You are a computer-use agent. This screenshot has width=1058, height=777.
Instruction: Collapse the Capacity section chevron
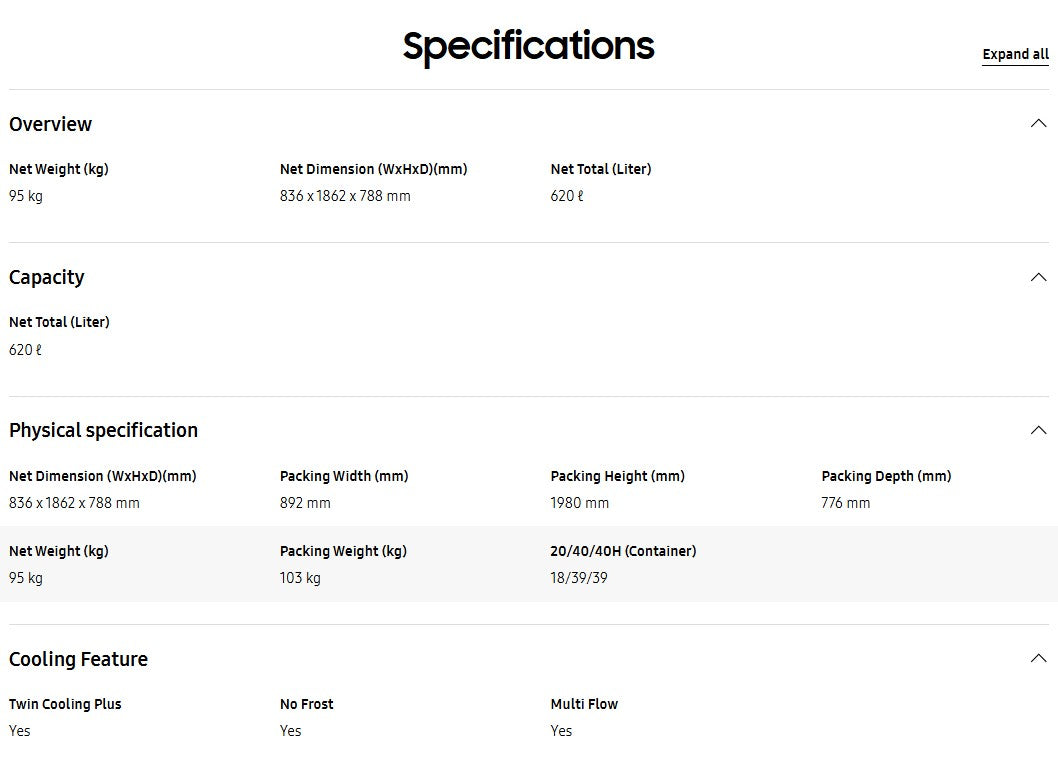coord(1038,277)
